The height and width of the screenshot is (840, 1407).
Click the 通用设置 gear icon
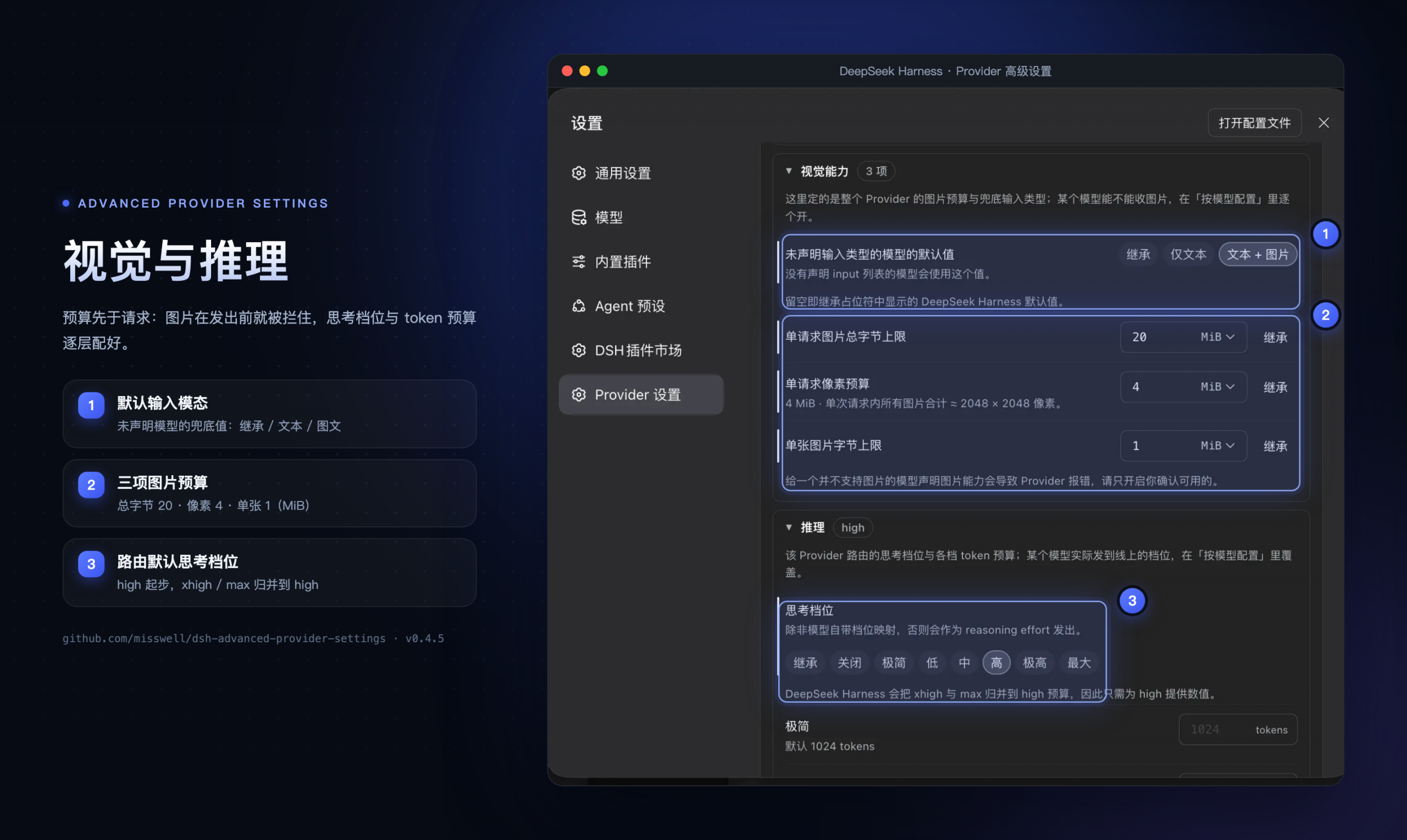pyautogui.click(x=578, y=173)
